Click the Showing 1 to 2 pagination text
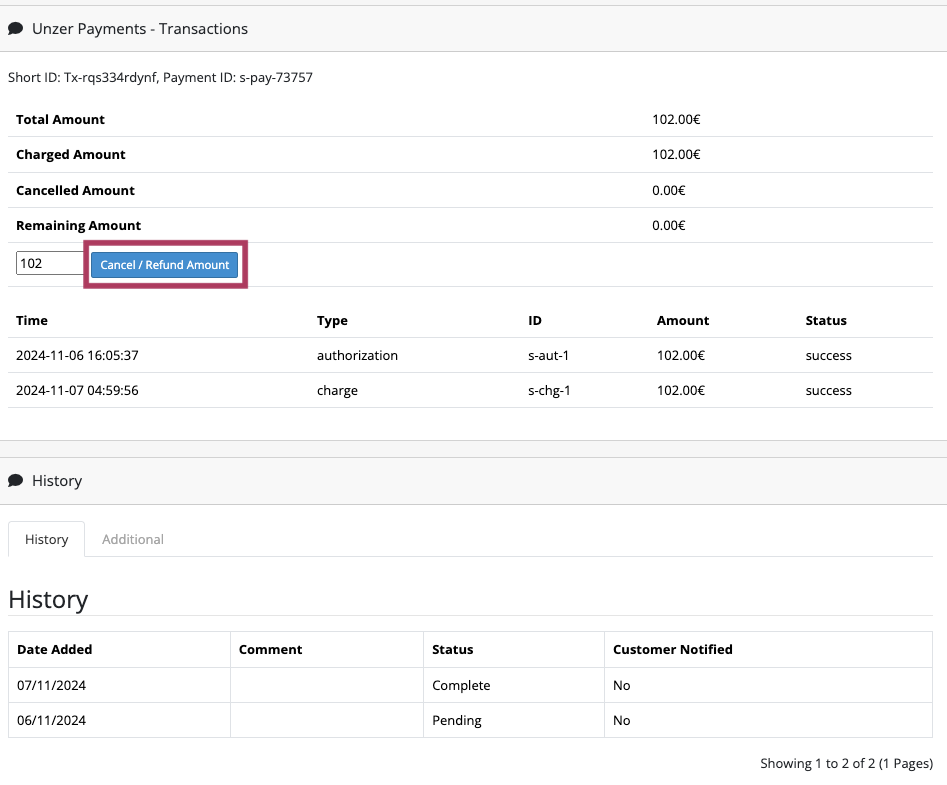Screen dimensions: 947x785 click(x=846, y=763)
